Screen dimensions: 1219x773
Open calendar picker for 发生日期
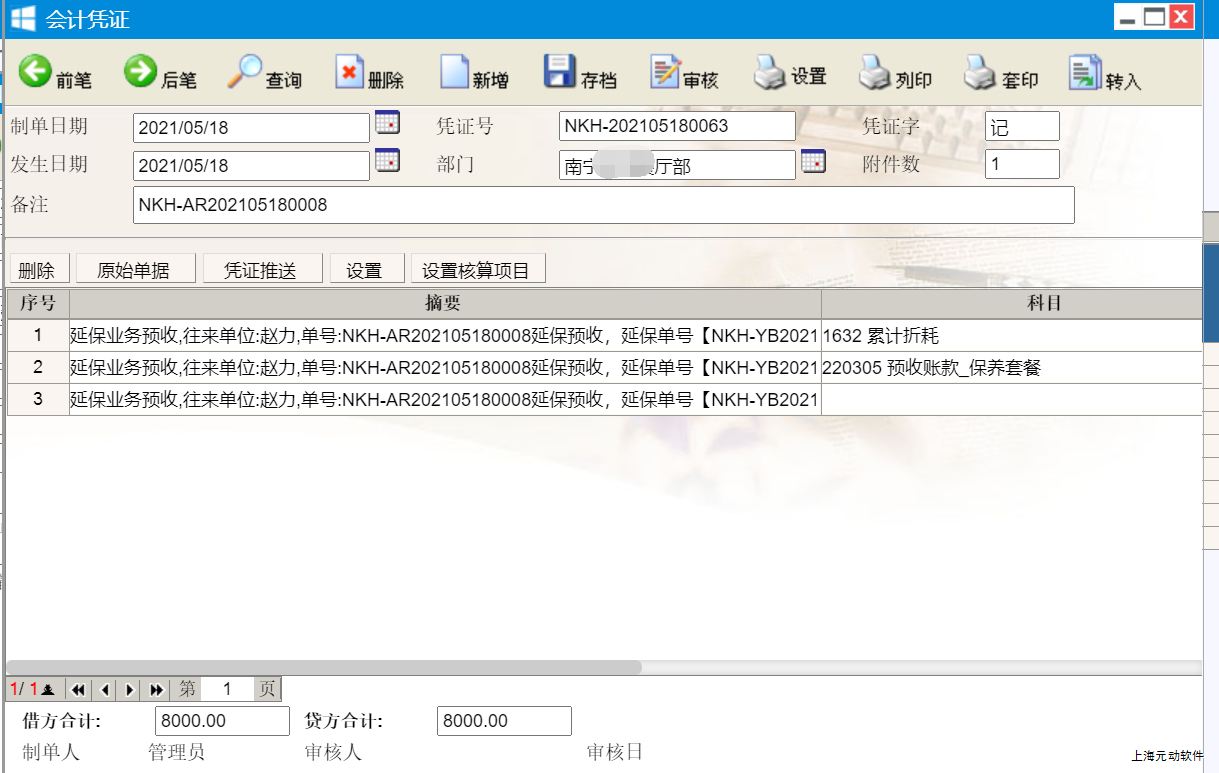tap(387, 160)
